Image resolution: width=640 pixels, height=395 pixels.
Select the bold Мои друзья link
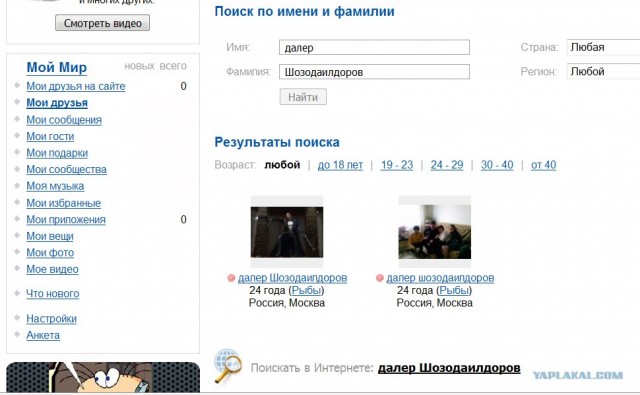pyautogui.click(x=57, y=103)
